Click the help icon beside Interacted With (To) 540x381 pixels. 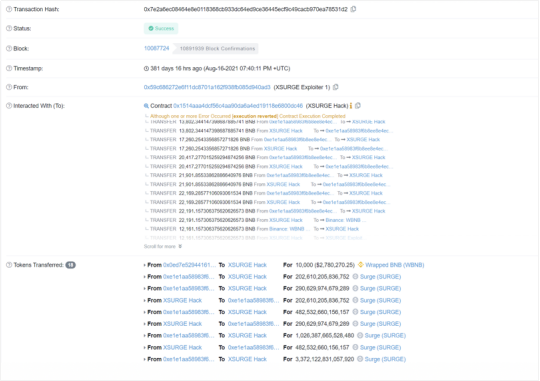9,106
